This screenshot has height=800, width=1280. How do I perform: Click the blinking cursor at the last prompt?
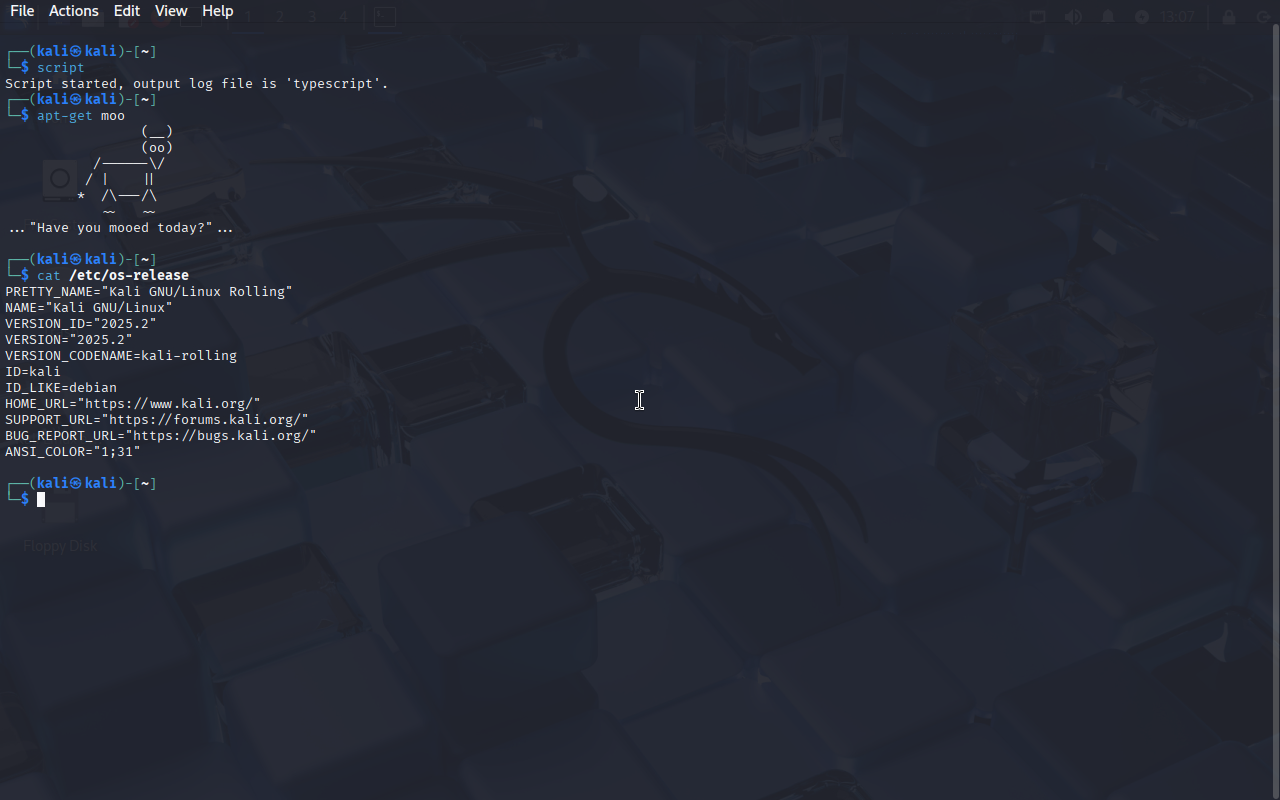tap(41, 499)
